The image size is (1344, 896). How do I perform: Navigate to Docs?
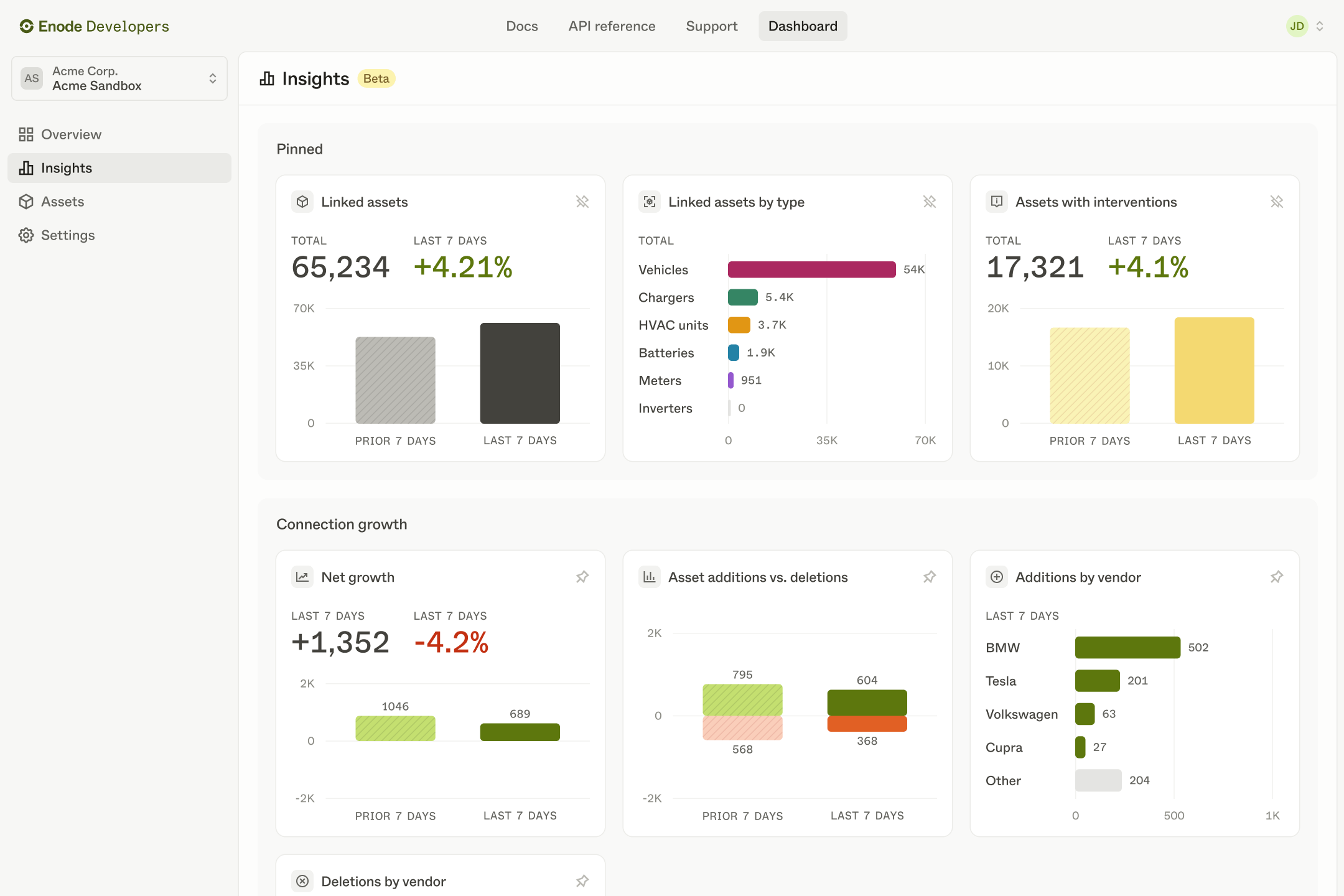click(521, 26)
